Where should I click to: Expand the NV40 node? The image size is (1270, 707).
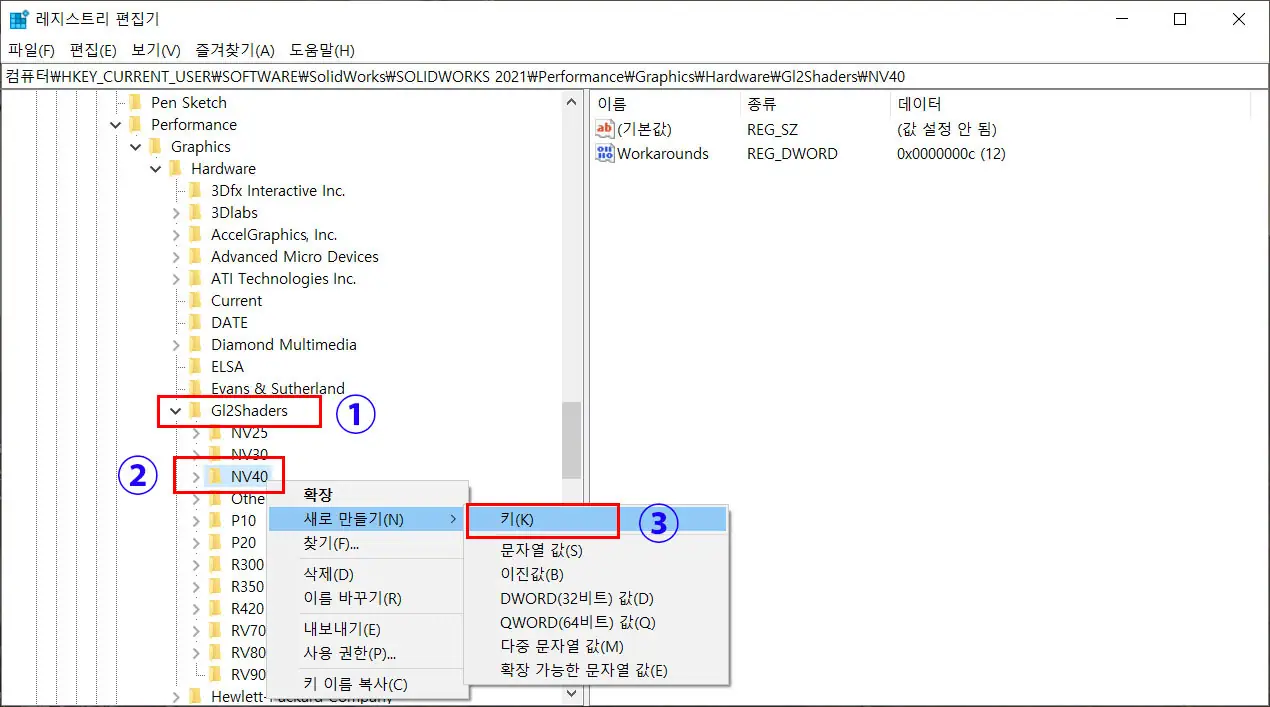click(x=196, y=476)
